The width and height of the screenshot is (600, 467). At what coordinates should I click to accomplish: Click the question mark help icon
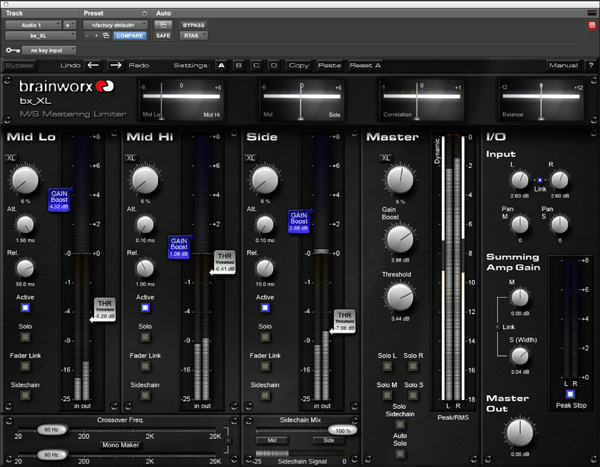(x=591, y=65)
